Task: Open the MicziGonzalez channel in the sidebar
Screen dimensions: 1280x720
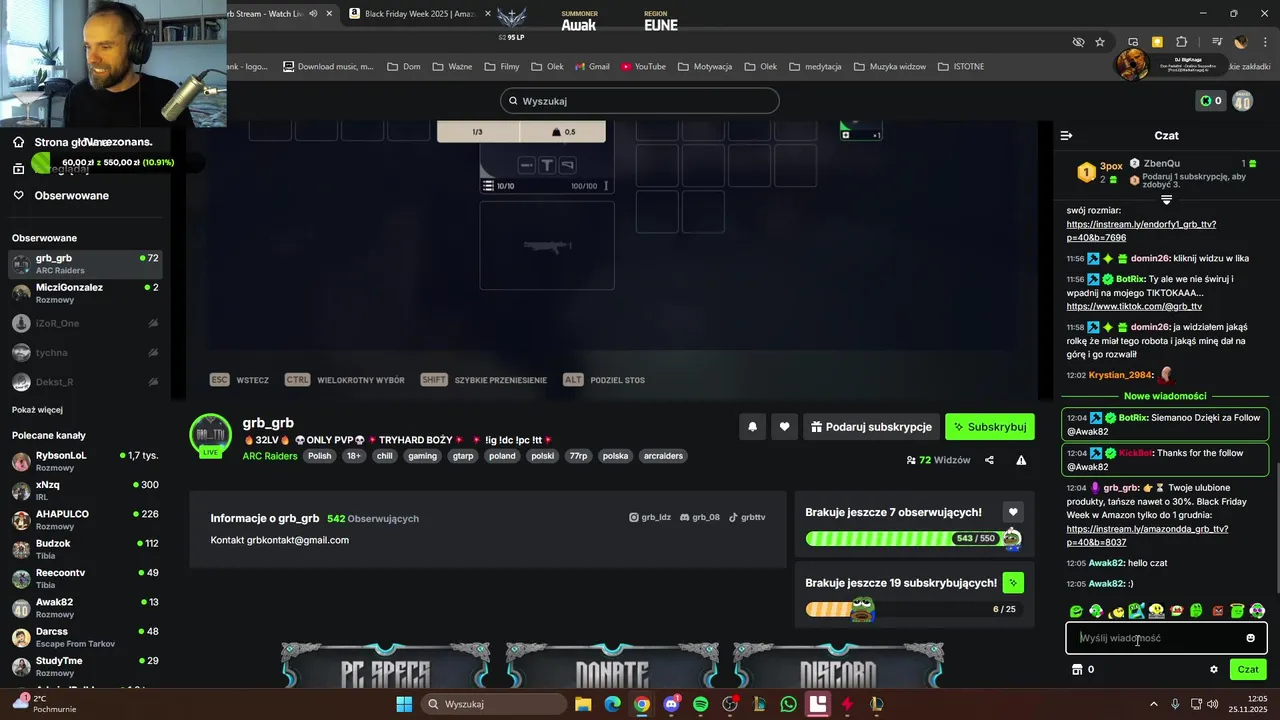Action: pos(85,293)
